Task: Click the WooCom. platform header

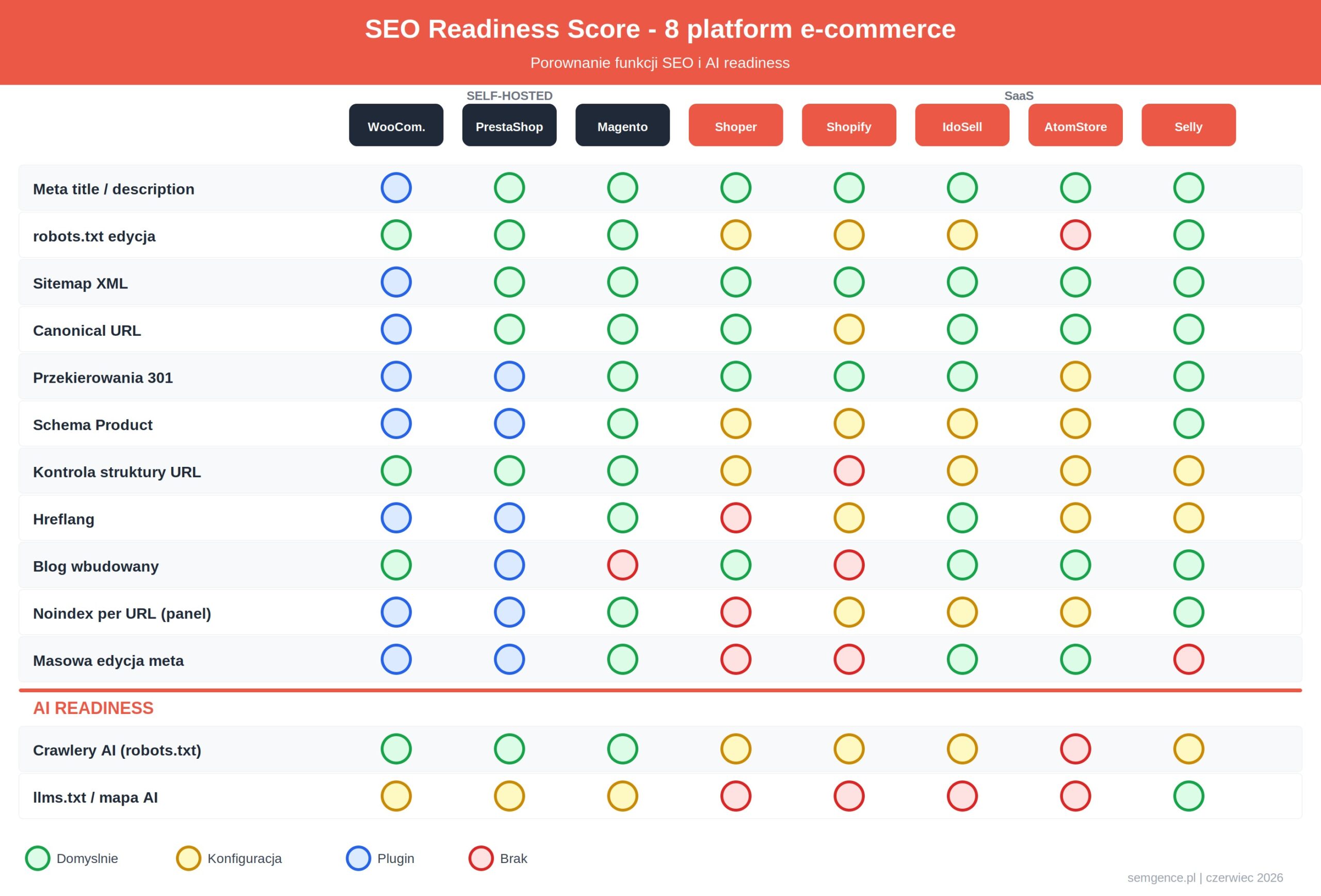Action: point(396,125)
